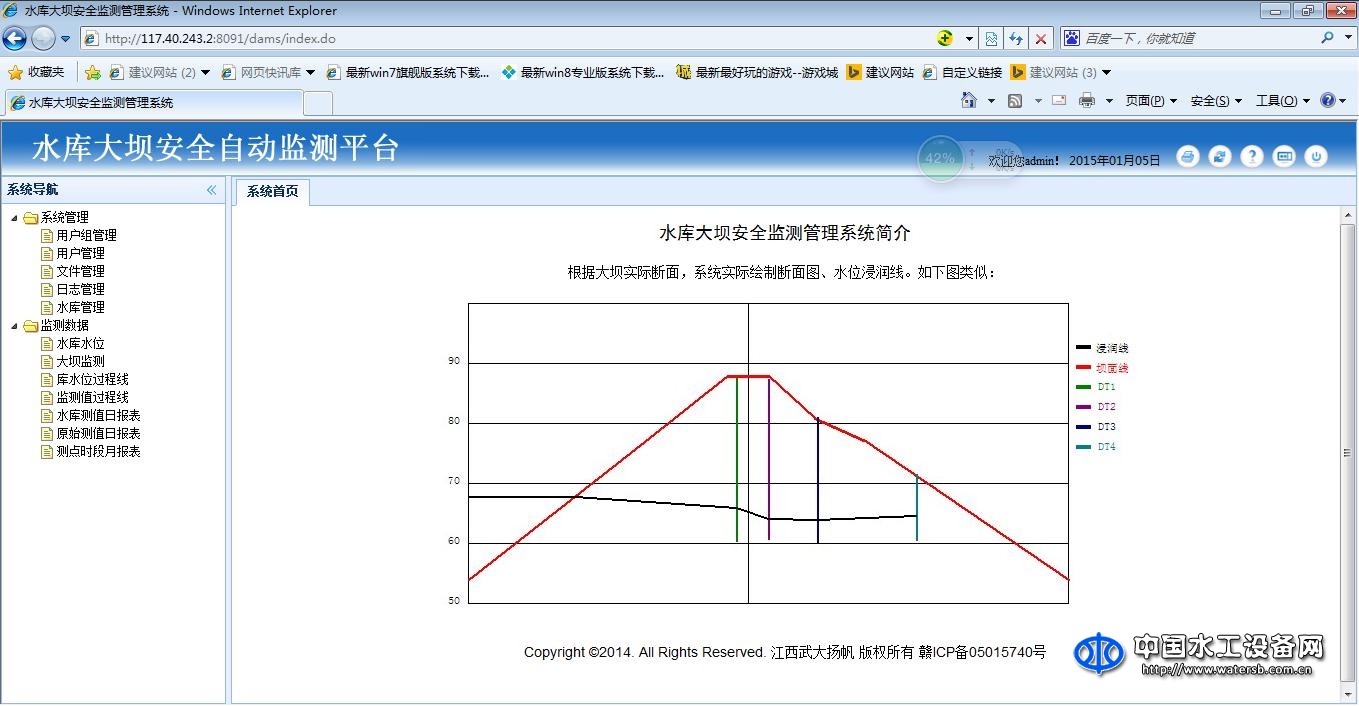Click the 最新win7旗舰版系统下载 favorites link
Screen dimensions: 1359x706
[x=416, y=73]
